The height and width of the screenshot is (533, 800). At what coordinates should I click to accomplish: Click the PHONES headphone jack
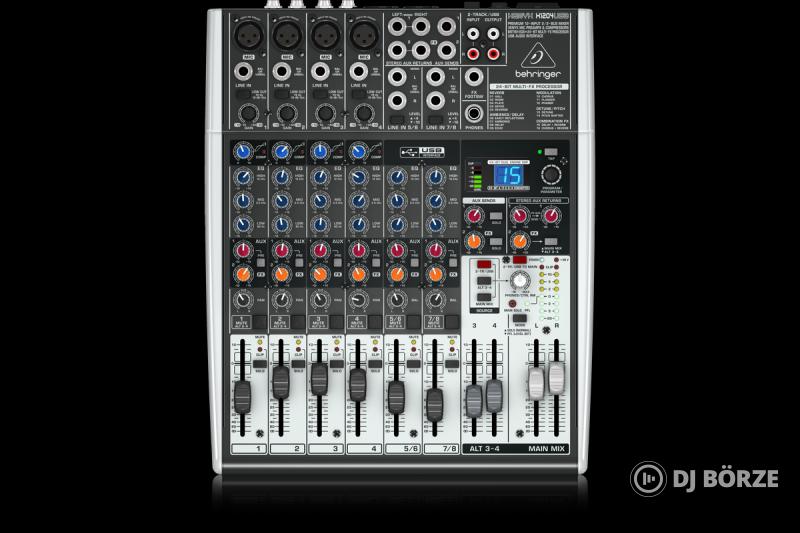(x=474, y=113)
